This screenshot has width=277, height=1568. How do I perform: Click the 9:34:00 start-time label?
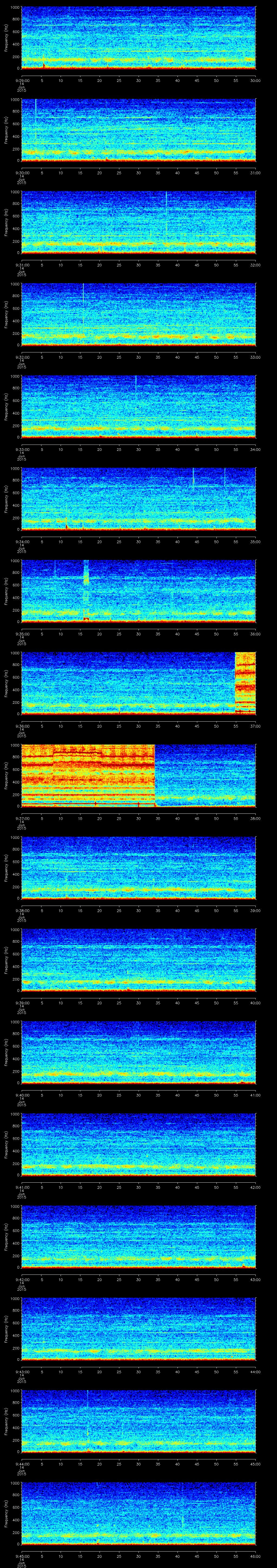(x=22, y=542)
